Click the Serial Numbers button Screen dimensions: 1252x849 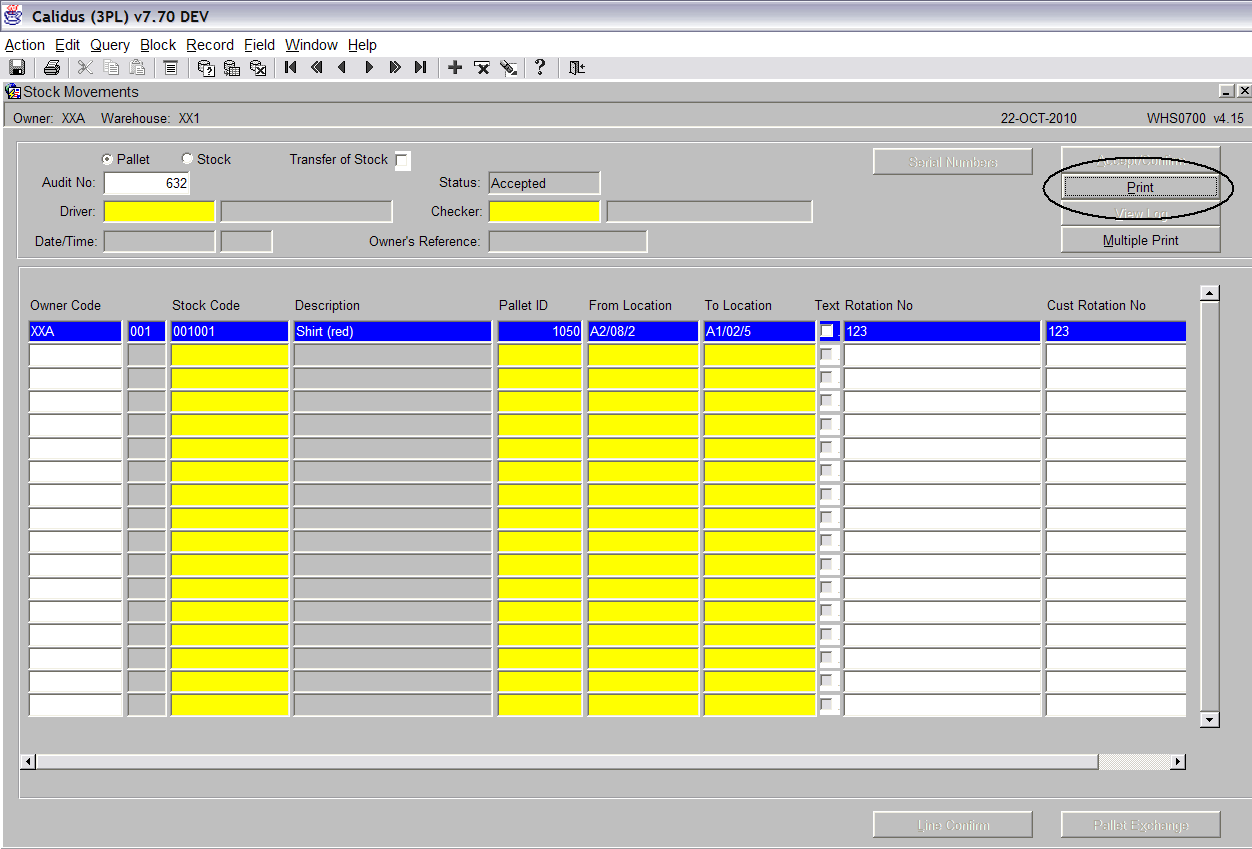pos(953,162)
